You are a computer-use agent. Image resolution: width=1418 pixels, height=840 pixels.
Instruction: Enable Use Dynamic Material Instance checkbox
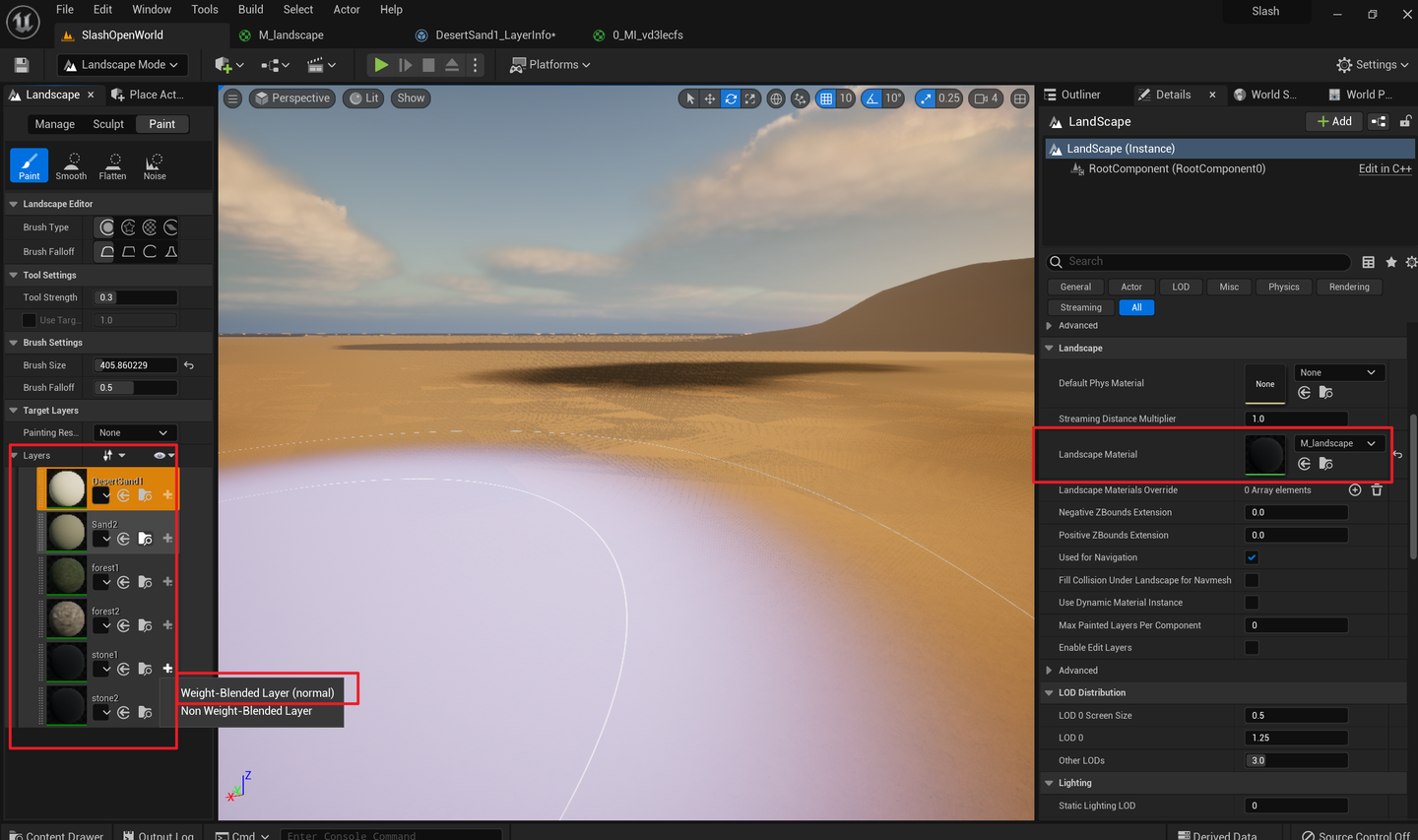pyautogui.click(x=1252, y=603)
